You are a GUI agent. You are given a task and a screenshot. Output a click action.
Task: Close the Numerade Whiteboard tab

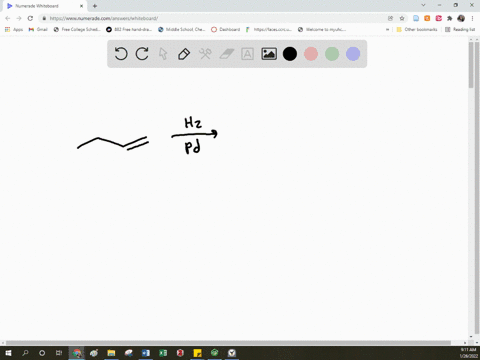[x=81, y=6]
